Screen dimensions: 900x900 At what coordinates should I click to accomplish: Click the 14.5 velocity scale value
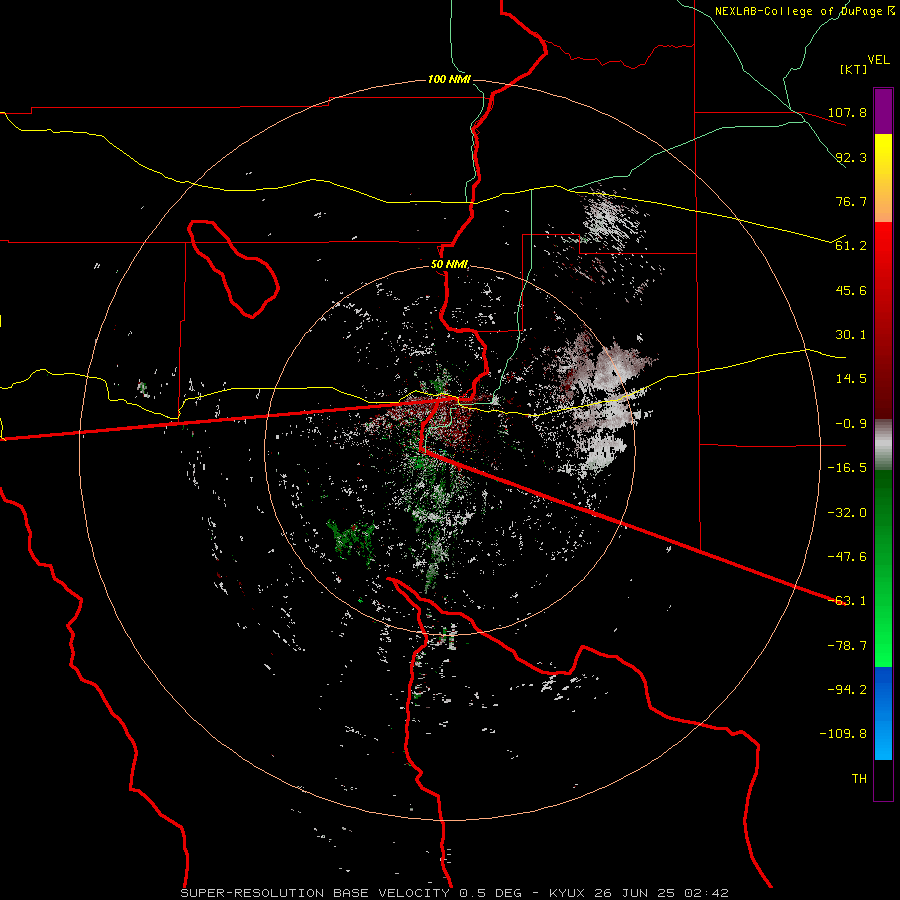(x=851, y=379)
